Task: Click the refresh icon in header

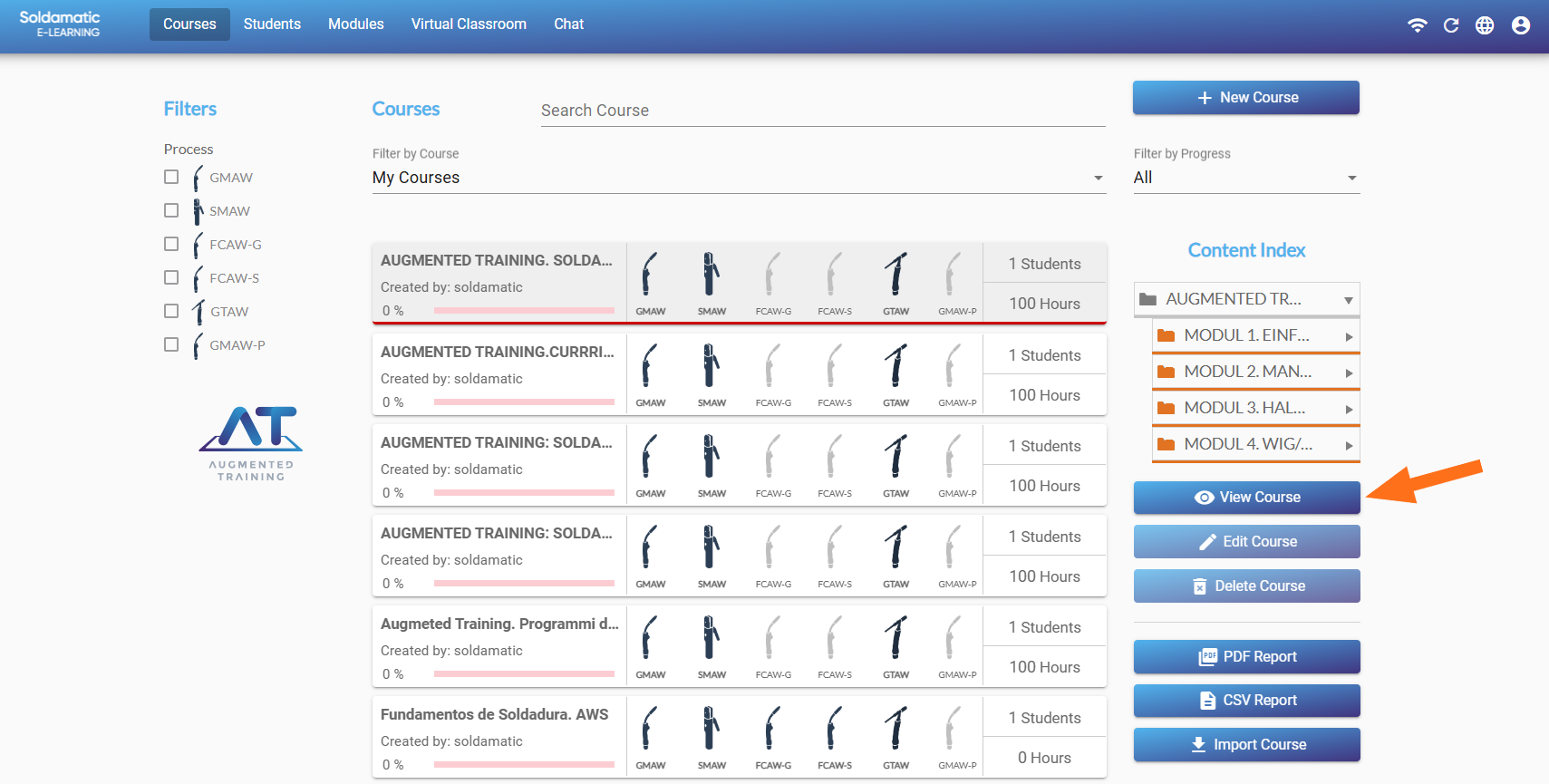Action: (1451, 25)
